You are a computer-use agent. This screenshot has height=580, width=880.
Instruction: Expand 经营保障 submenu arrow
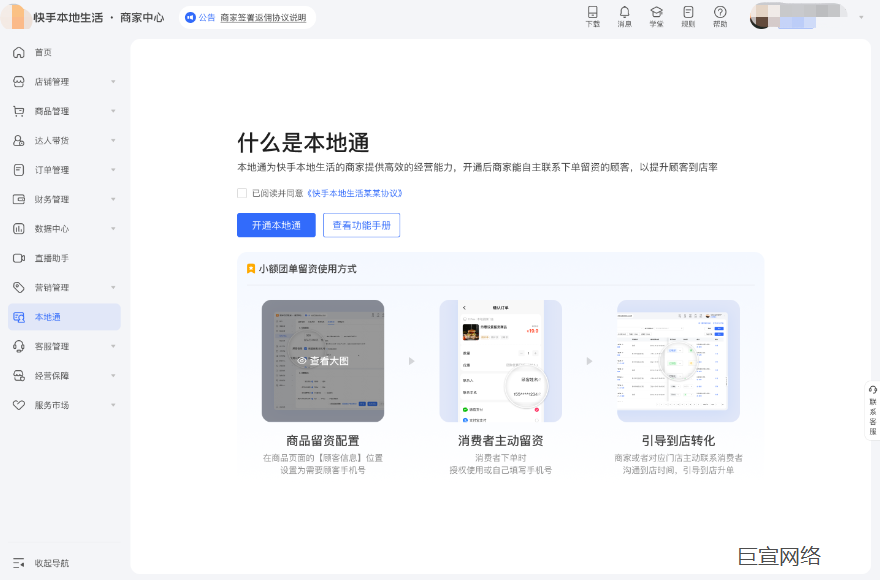113,376
